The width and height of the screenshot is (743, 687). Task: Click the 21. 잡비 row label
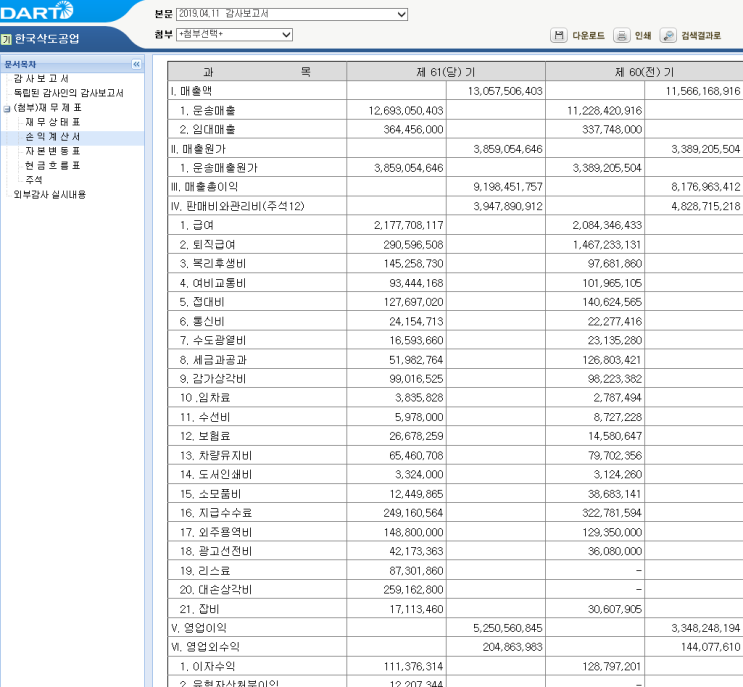199,609
